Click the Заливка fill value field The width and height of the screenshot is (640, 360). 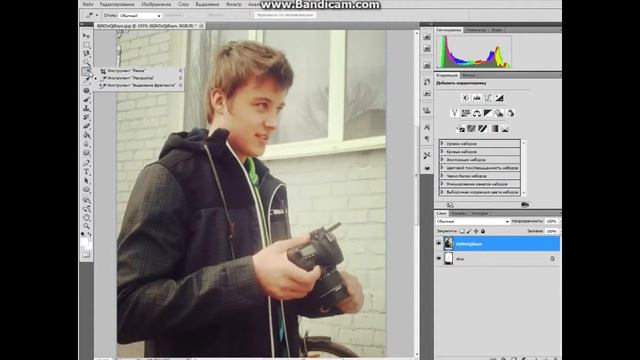click(551, 231)
